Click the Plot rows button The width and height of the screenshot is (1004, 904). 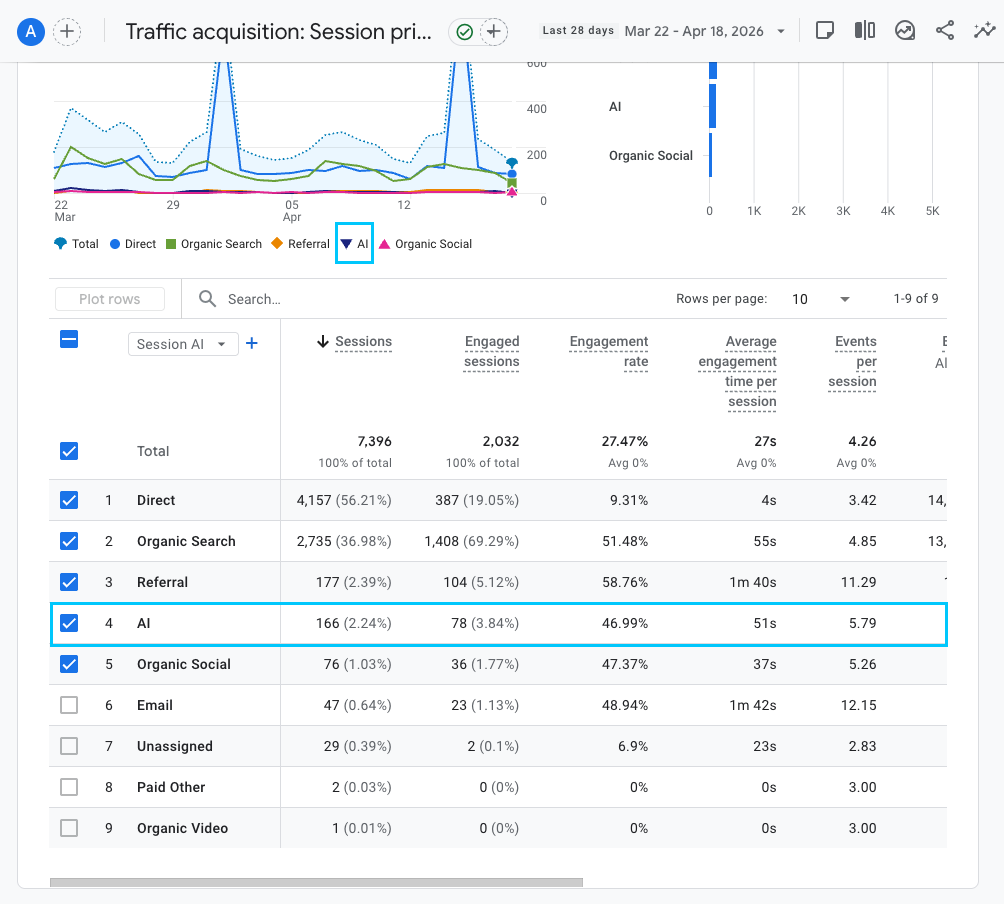pyautogui.click(x=110, y=299)
